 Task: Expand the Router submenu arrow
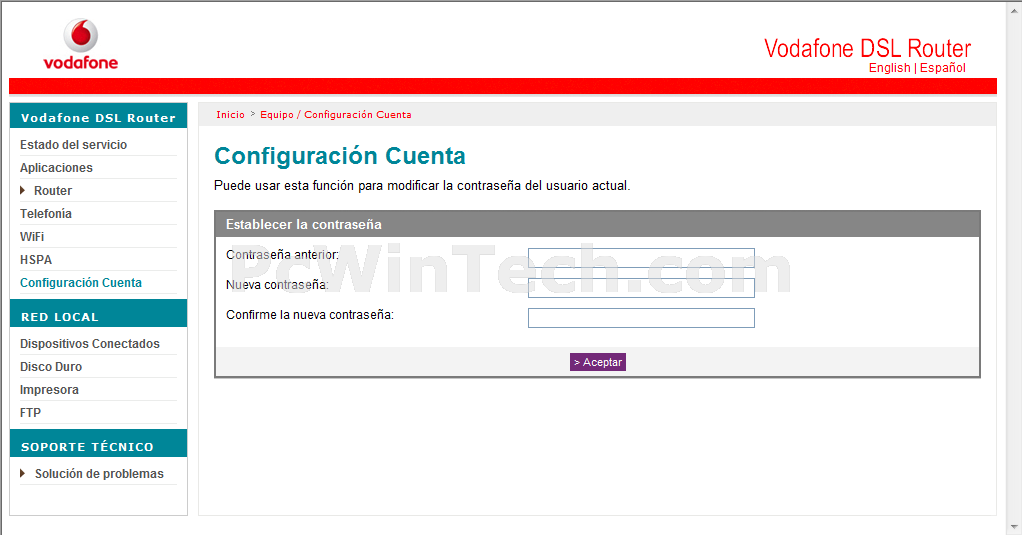23,190
